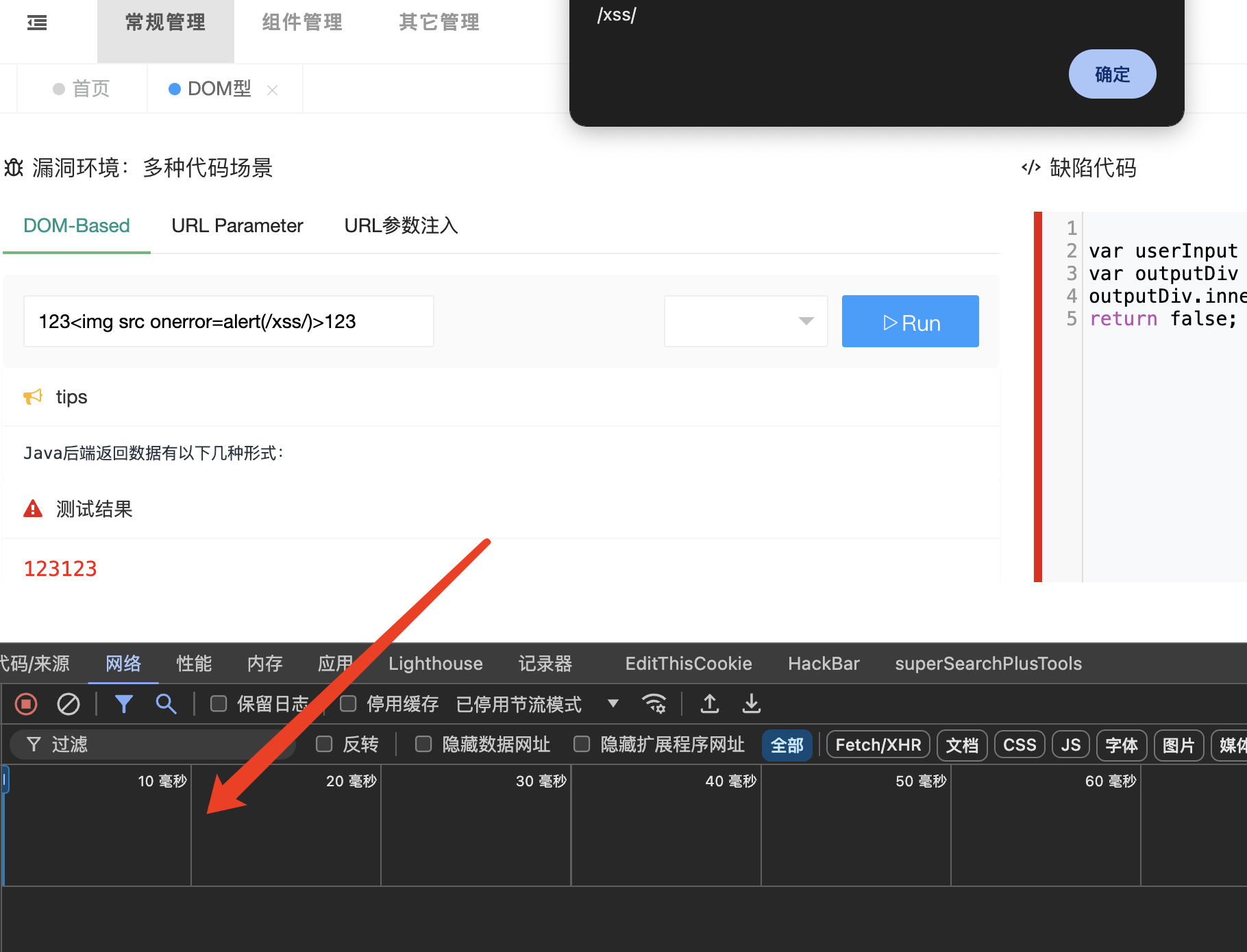Viewport: 1247px width, 952px height.
Task: Click the 123123 test result text
Action: tap(60, 568)
